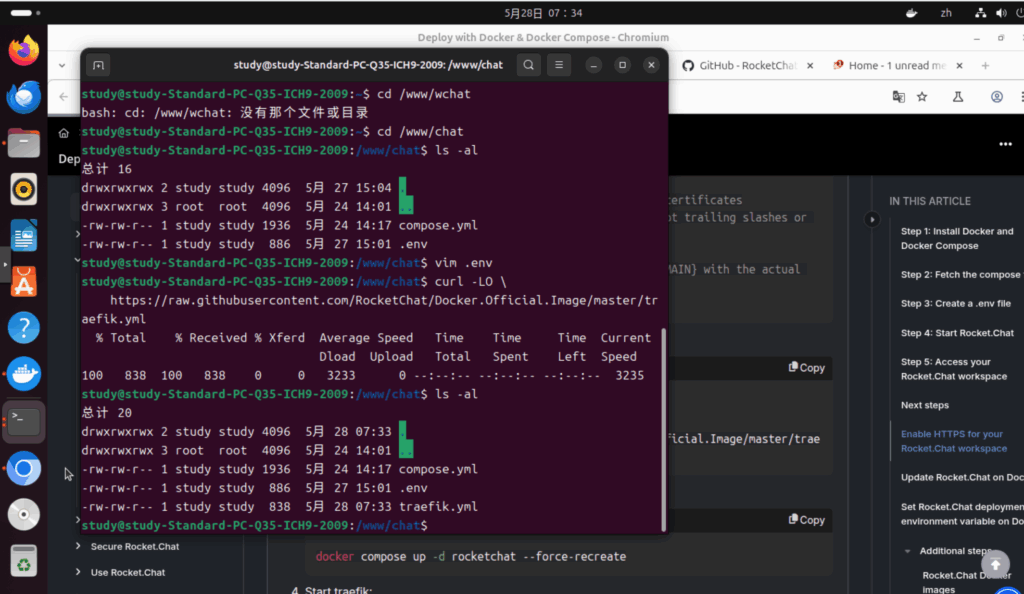Viewport: 1024px width, 594px height.
Task: Click the volume icon in top bar
Action: point(1001,13)
